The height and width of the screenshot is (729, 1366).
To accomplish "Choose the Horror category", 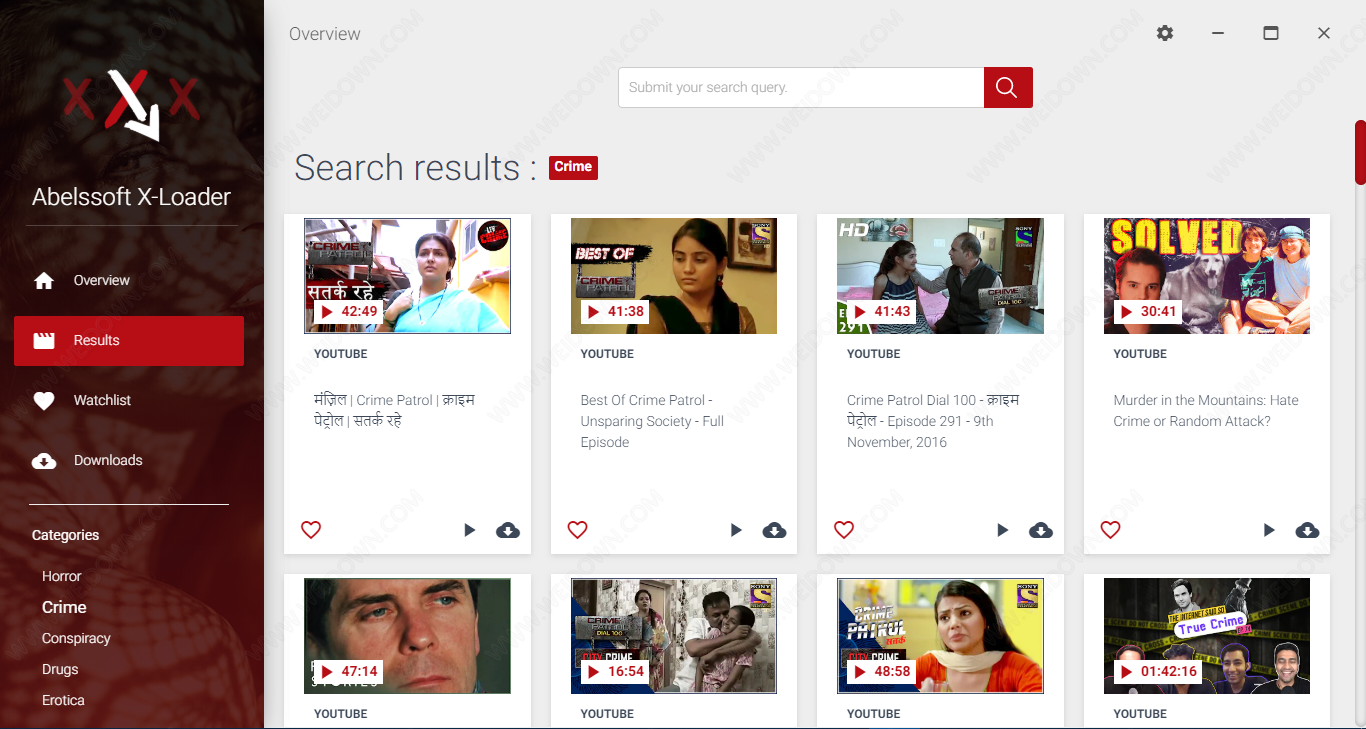I will (62, 577).
